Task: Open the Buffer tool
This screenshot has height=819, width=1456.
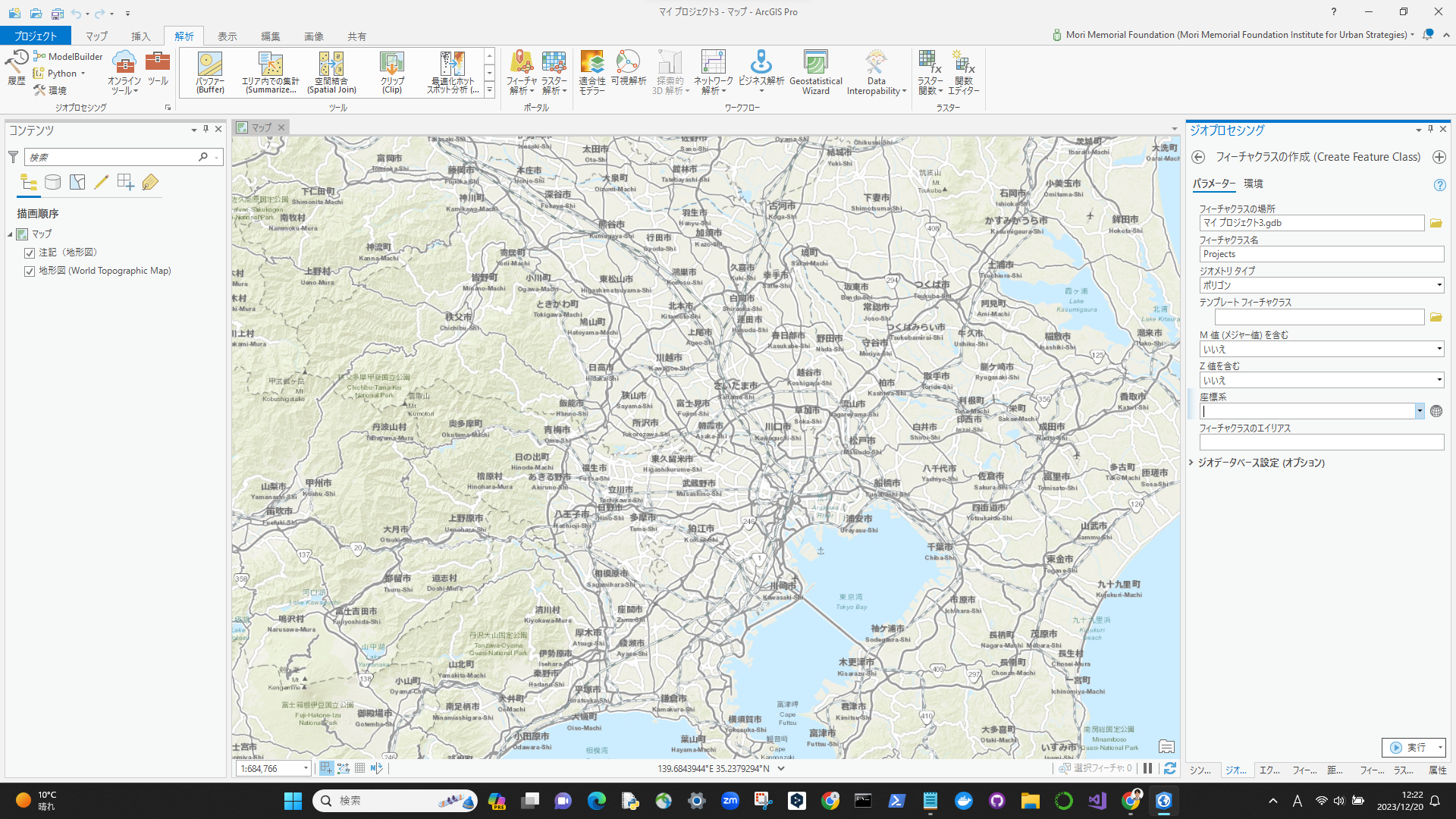Action: [210, 73]
